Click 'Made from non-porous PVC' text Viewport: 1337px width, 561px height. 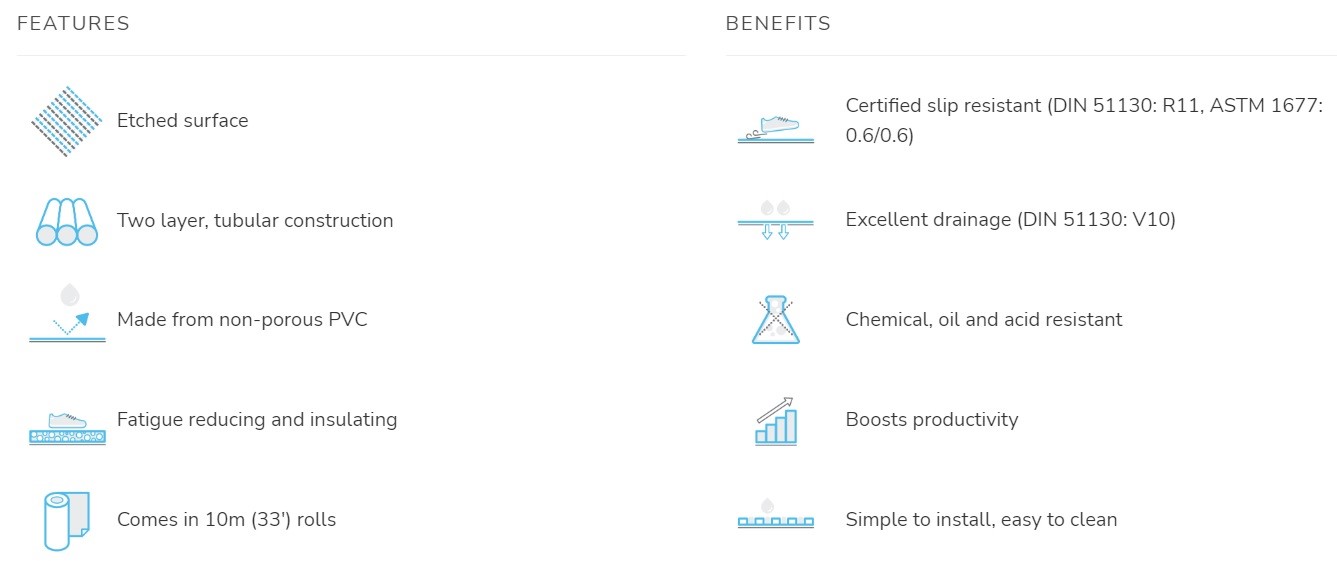[x=242, y=320]
